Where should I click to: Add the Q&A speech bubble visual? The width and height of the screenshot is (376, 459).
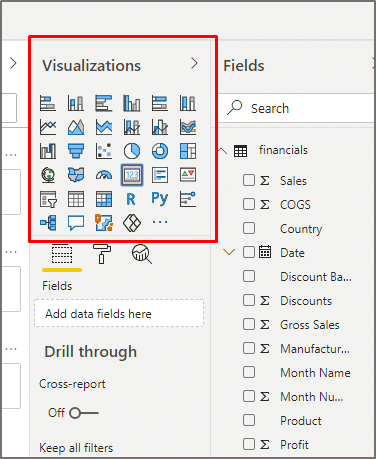(x=76, y=223)
